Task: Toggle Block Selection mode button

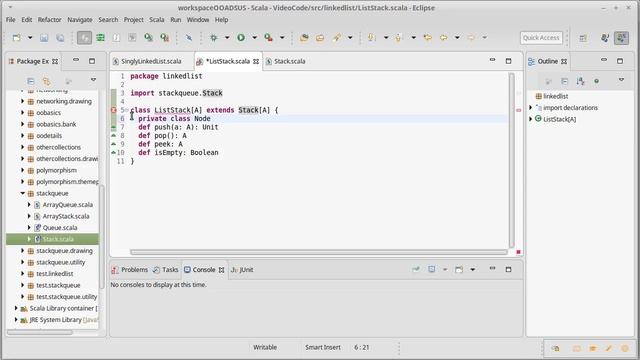Action: pyautogui.click(x=116, y=38)
